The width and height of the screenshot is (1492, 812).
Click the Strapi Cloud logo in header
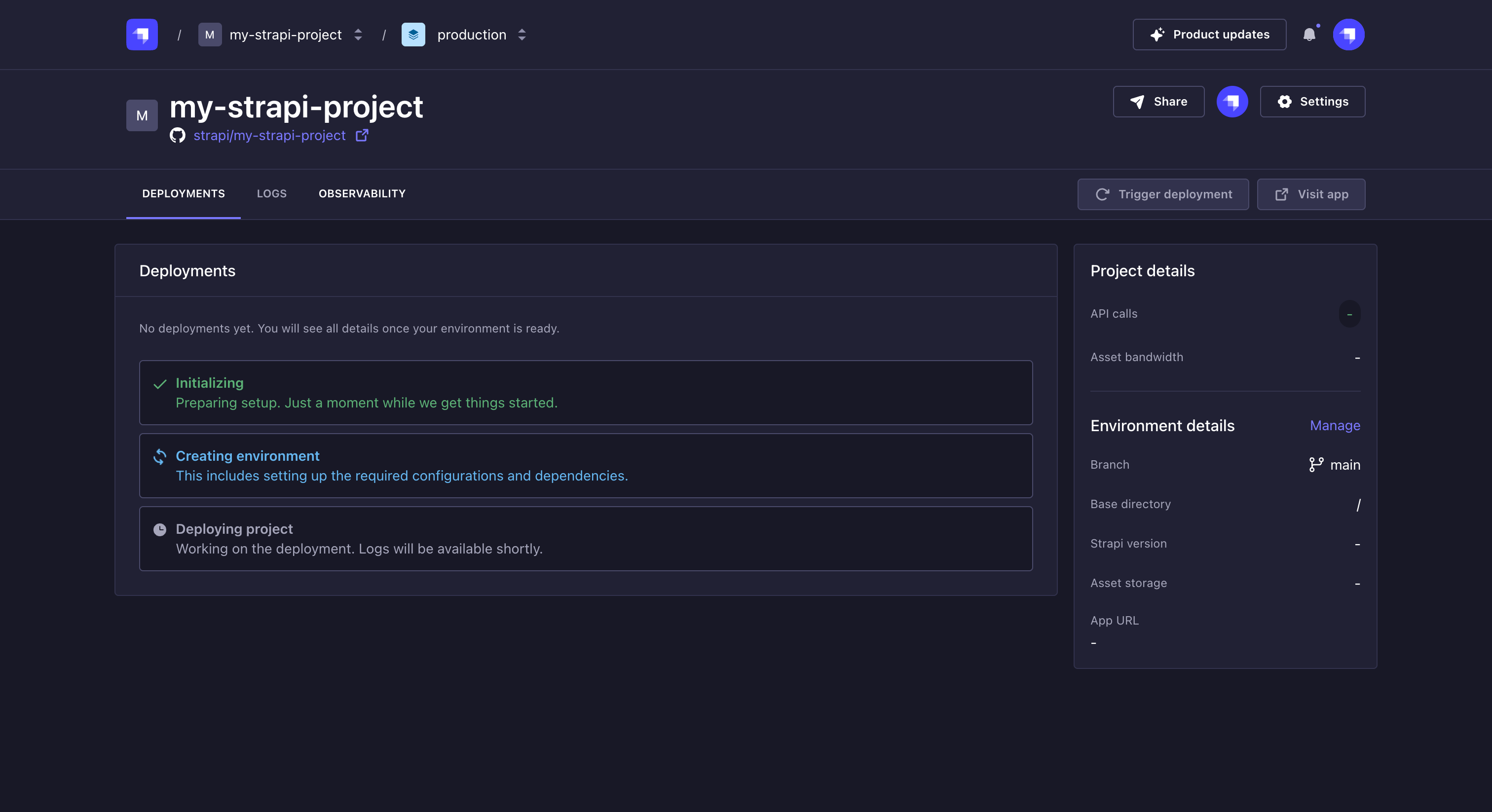(142, 35)
